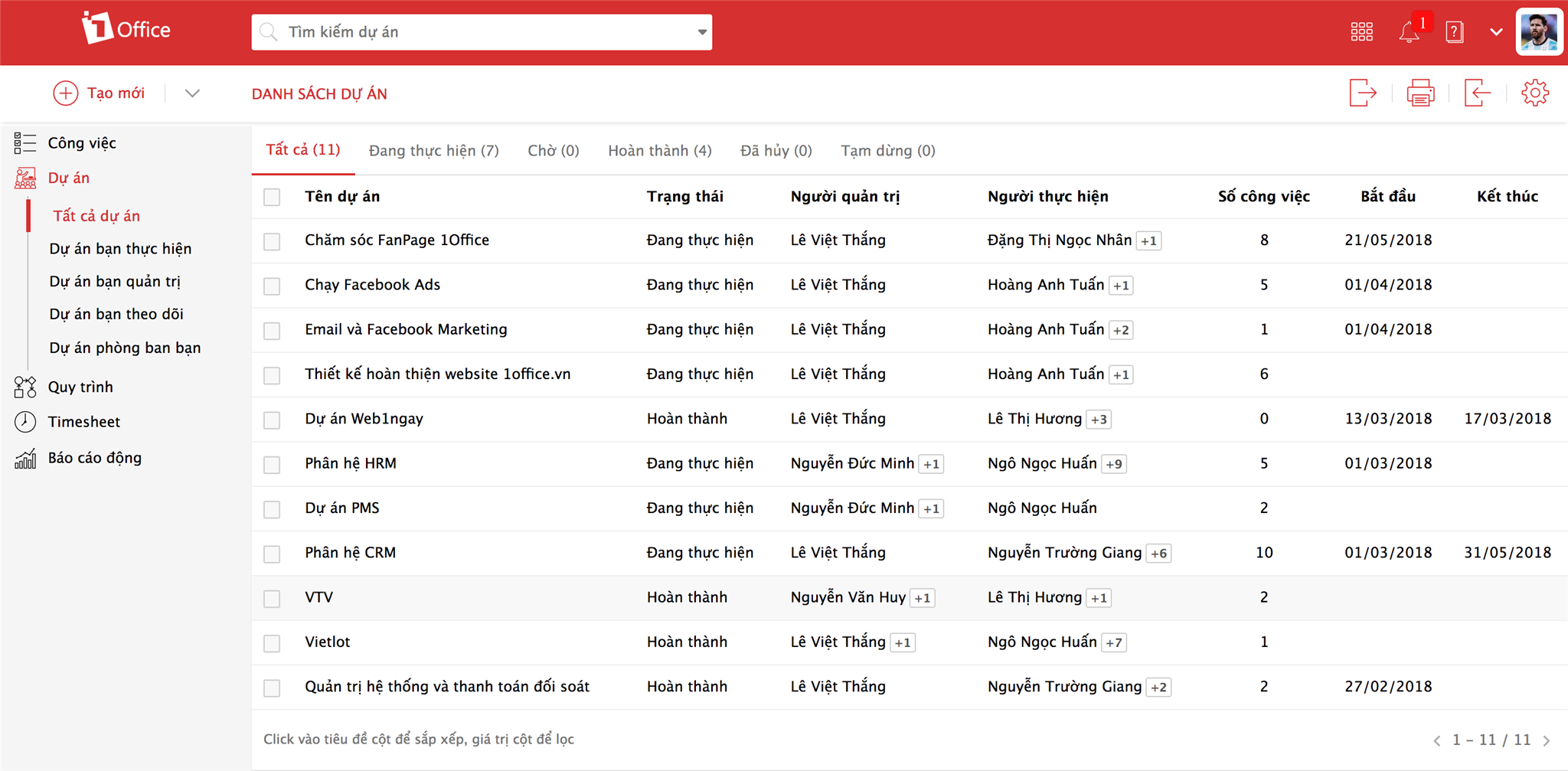Expand +1 badge beside Đặng Thị Ngọc Nhân
The width and height of the screenshot is (1568, 771).
click(x=1148, y=241)
